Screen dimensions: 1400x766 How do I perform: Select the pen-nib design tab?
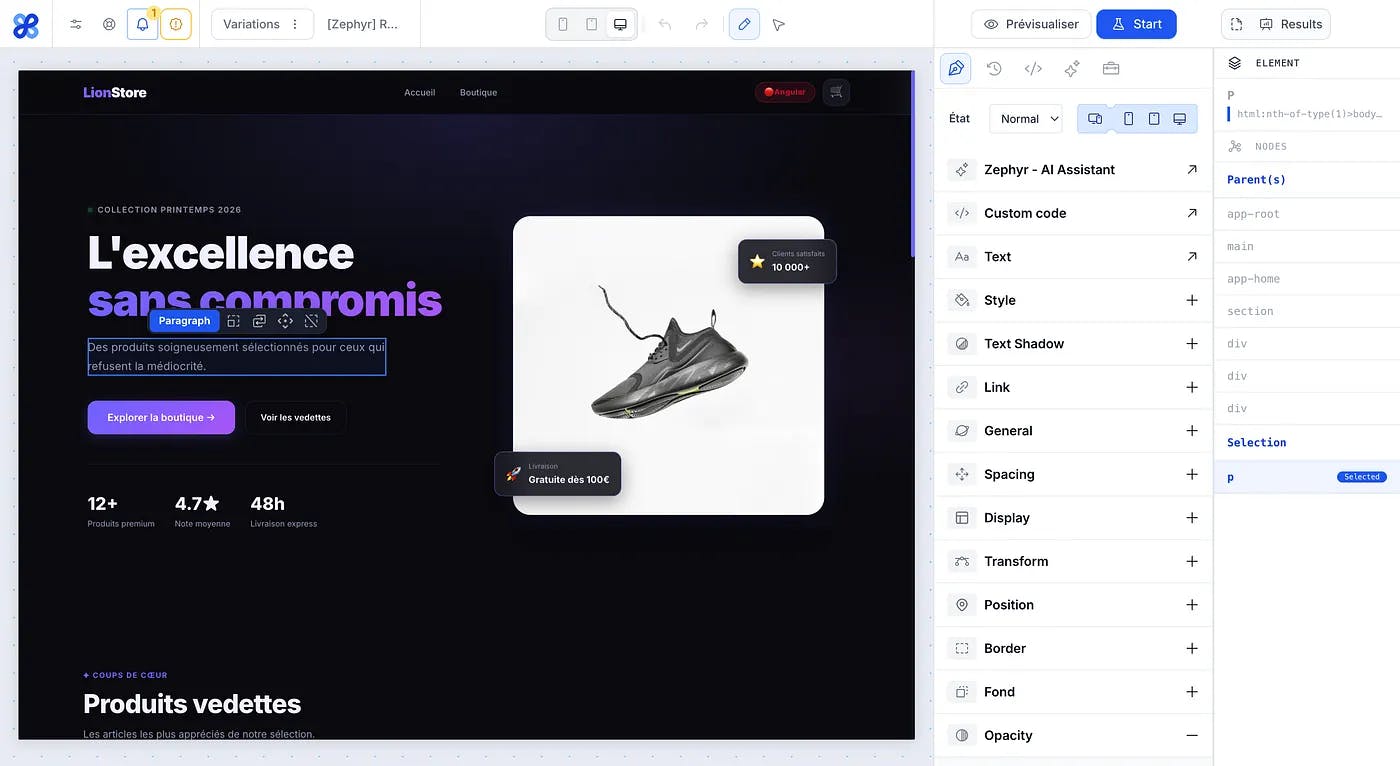[x=956, y=68]
